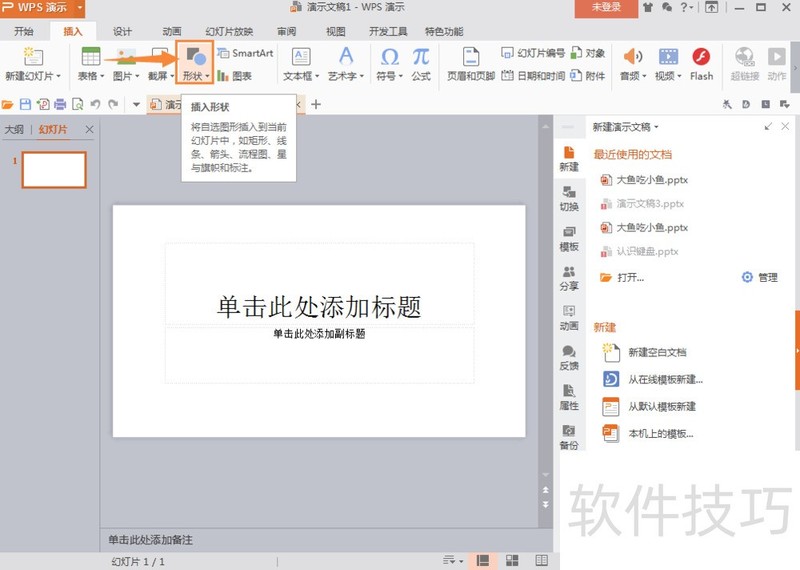Image resolution: width=800 pixels, height=570 pixels.
Task: Insert 幻灯片编号 slide number
Action: click(x=533, y=53)
